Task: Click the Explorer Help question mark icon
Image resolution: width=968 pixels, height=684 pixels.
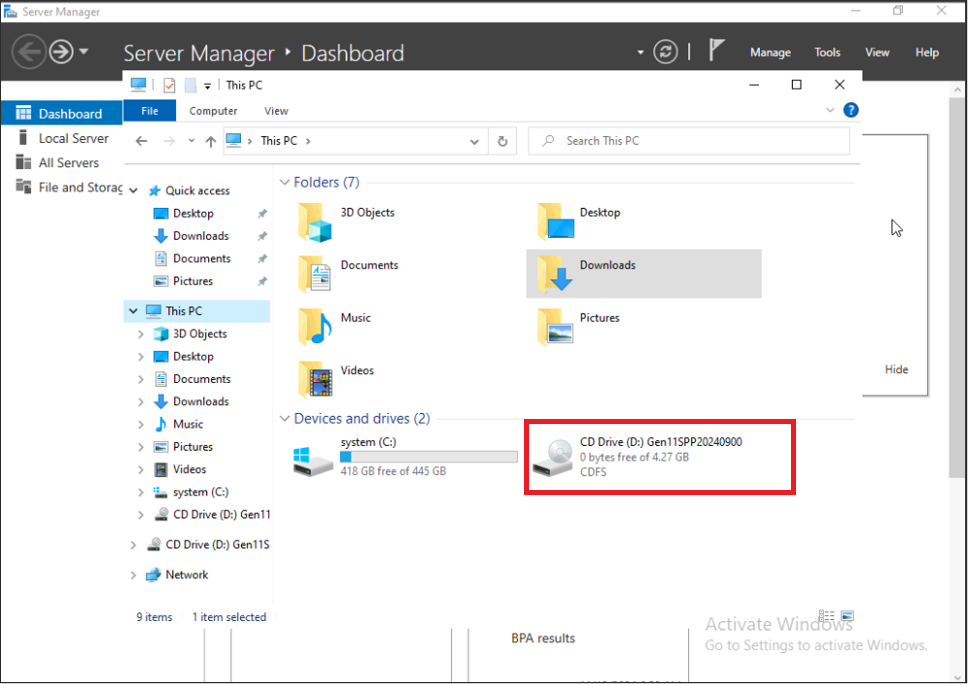Action: click(x=850, y=111)
